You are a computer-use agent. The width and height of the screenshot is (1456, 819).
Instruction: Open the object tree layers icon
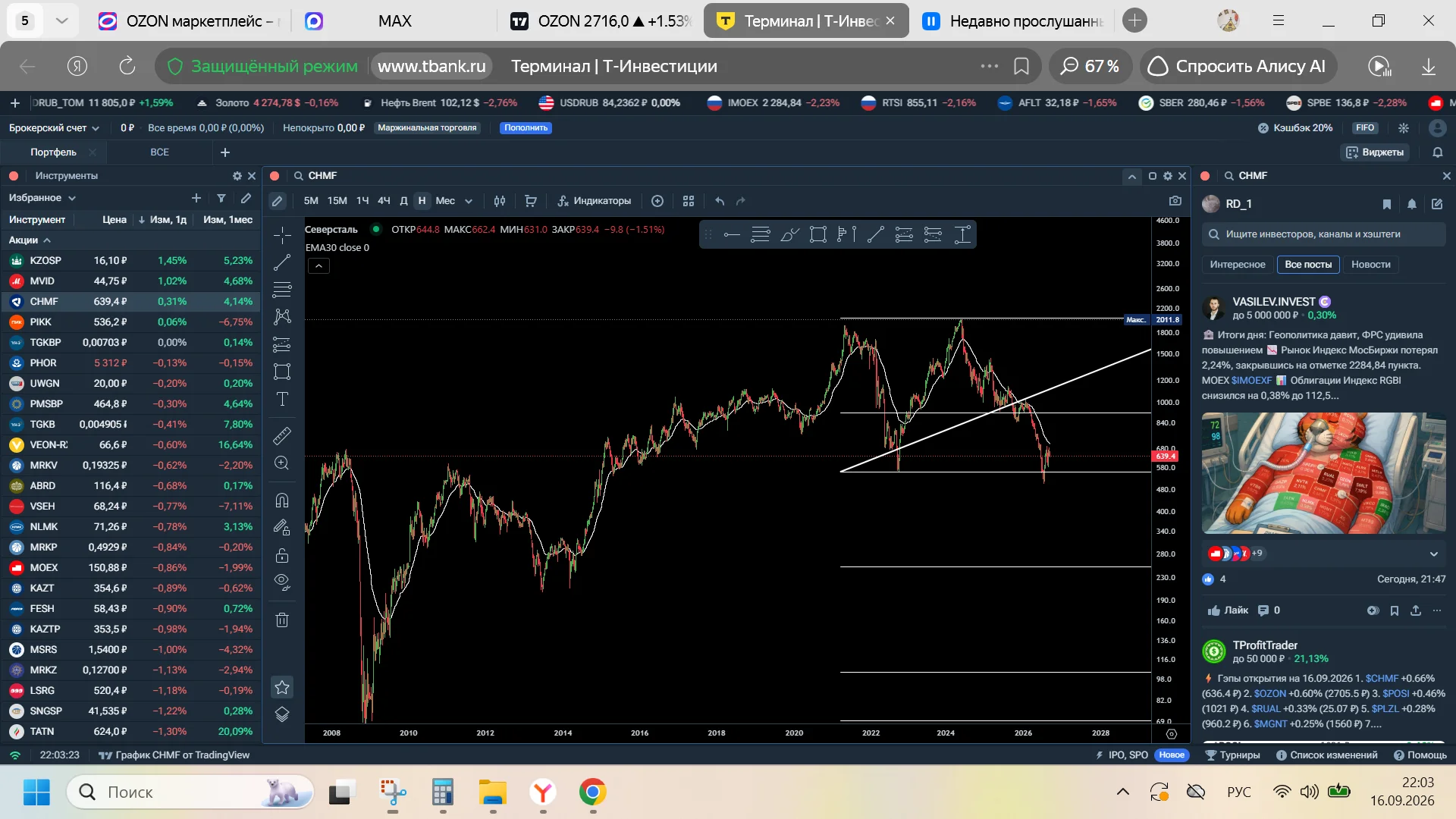(x=282, y=714)
